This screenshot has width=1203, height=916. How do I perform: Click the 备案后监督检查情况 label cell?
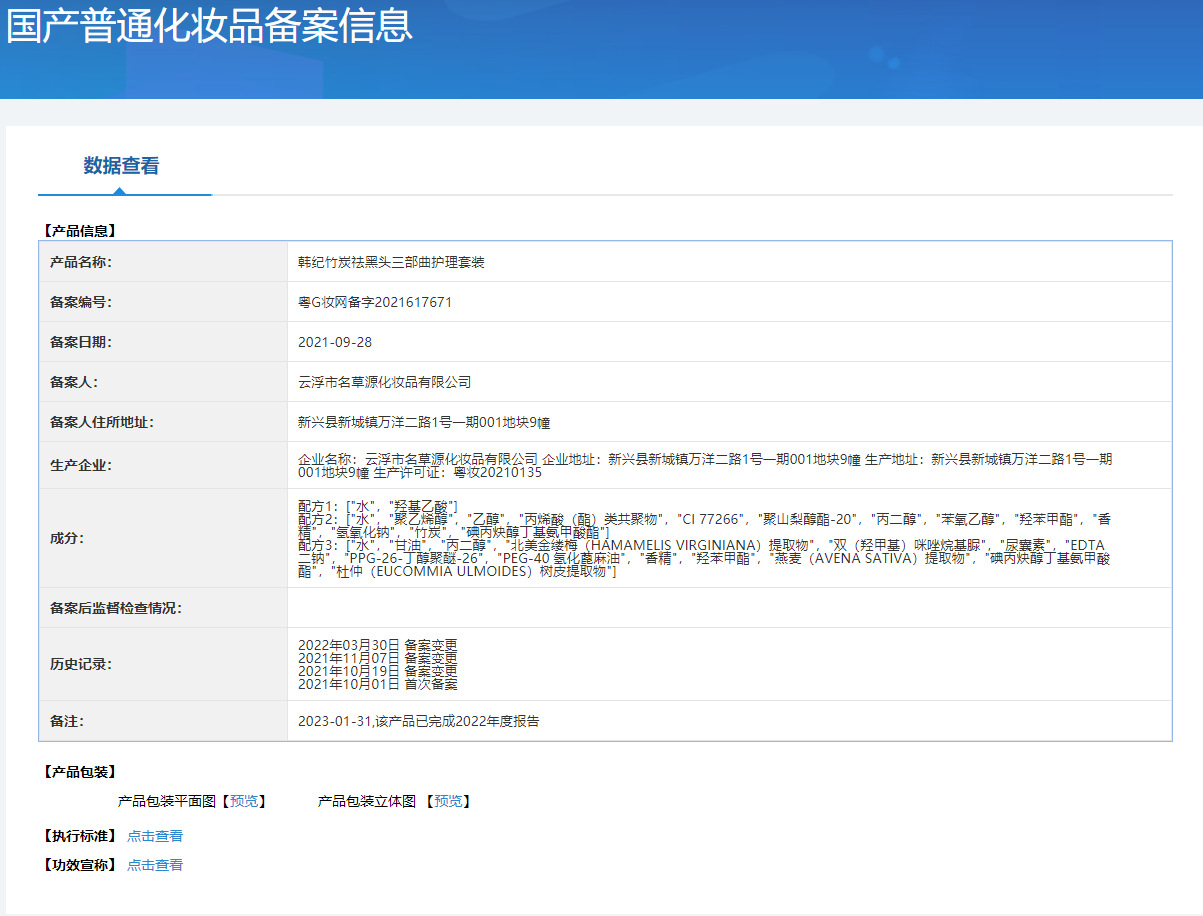coord(163,608)
